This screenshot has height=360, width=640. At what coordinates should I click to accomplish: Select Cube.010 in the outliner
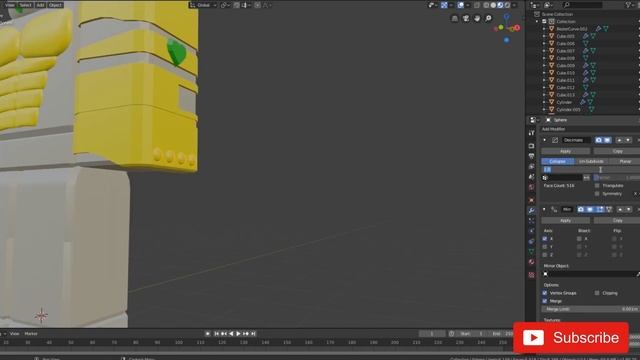tap(565, 73)
